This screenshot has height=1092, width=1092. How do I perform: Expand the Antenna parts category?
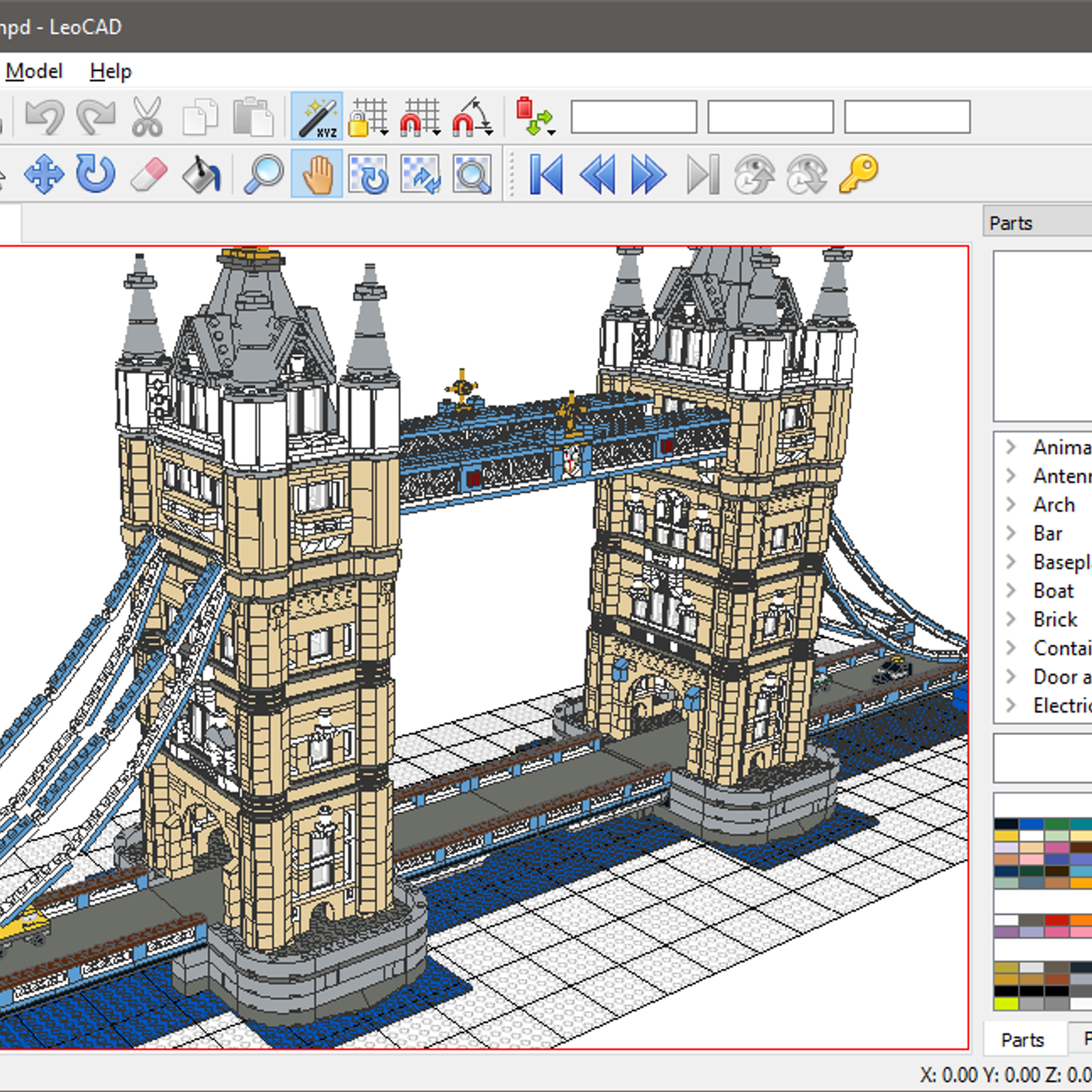(1011, 476)
